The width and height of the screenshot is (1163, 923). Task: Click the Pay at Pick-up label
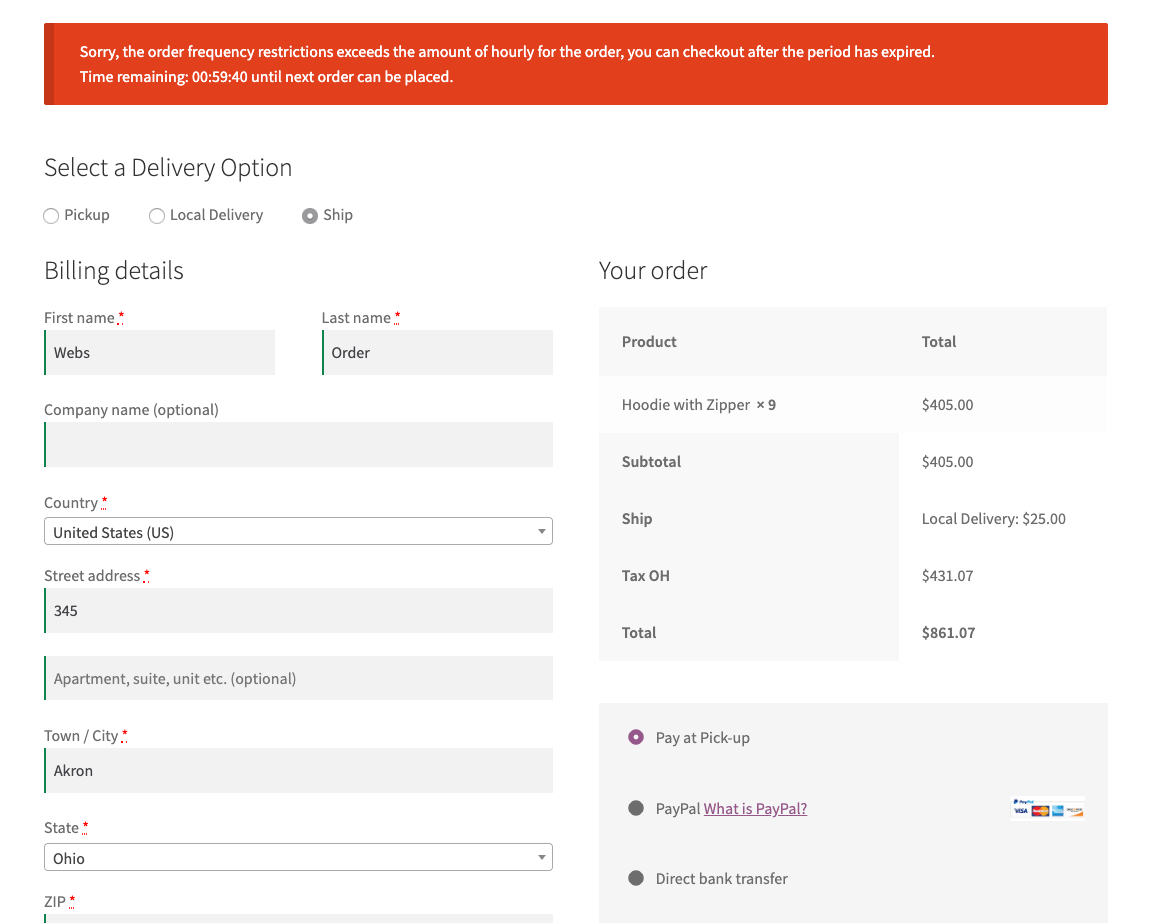coord(702,738)
